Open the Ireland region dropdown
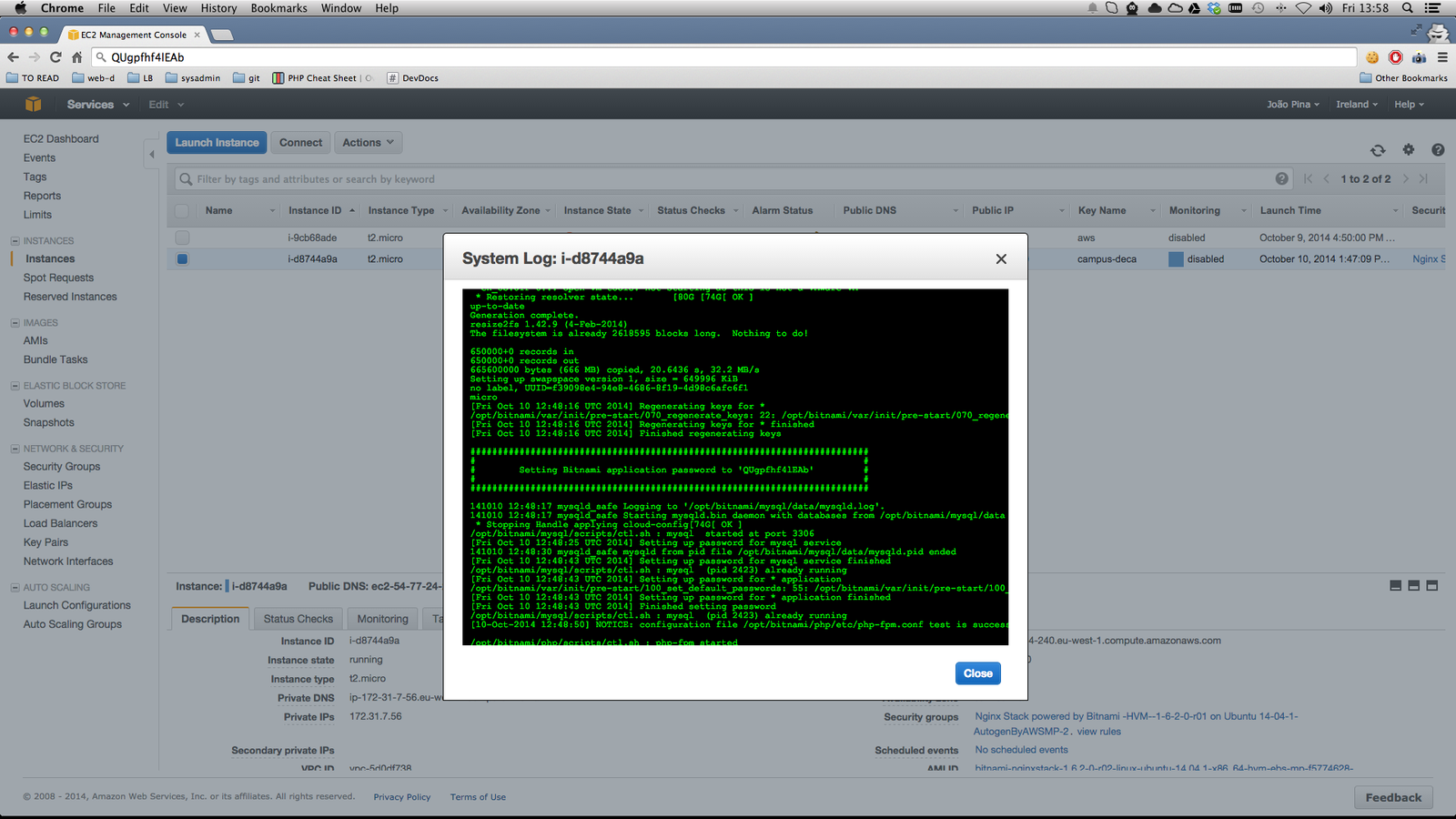The width and height of the screenshot is (1456, 819). (x=1356, y=105)
